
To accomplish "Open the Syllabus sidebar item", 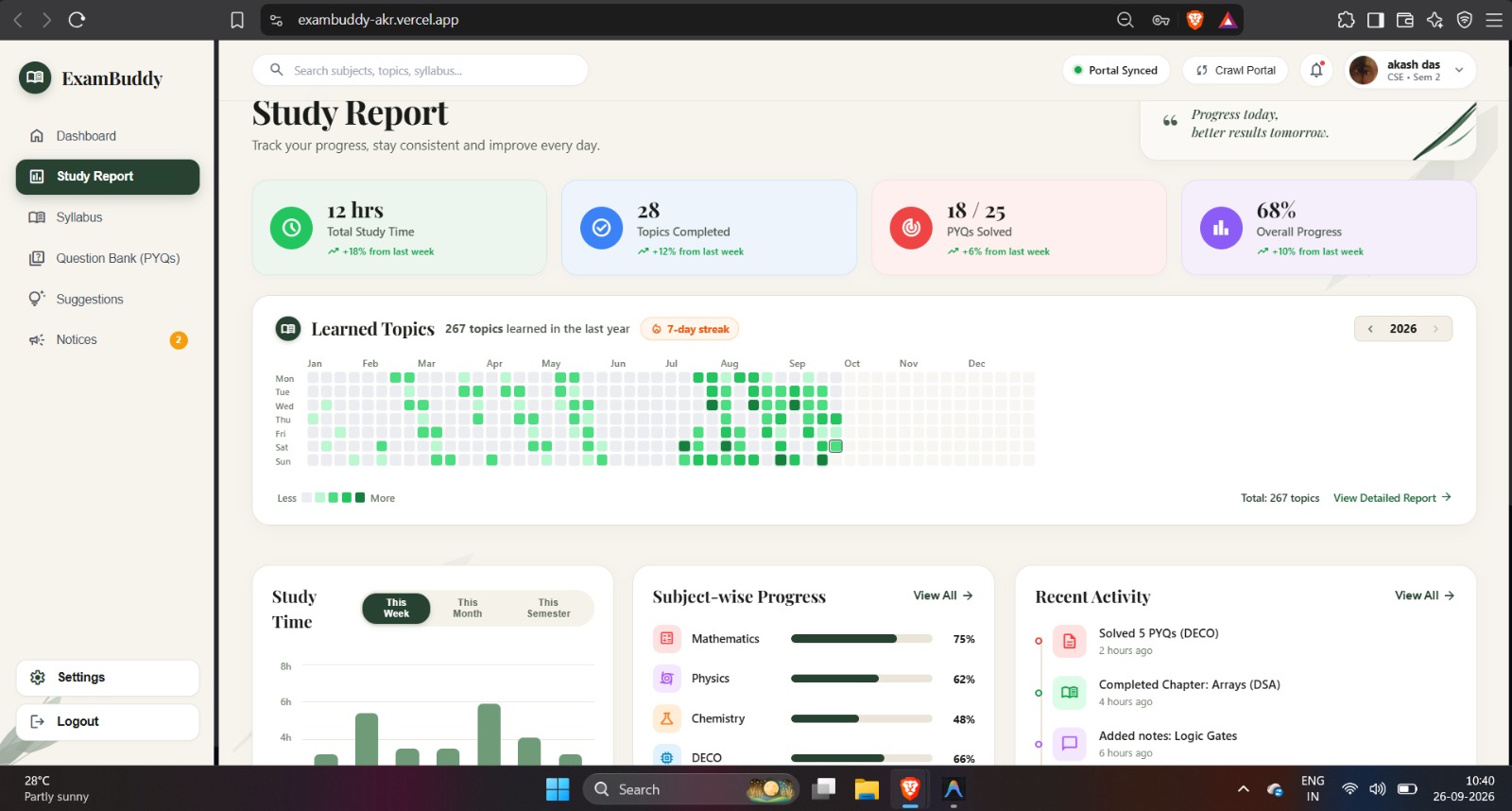I will (108, 217).
